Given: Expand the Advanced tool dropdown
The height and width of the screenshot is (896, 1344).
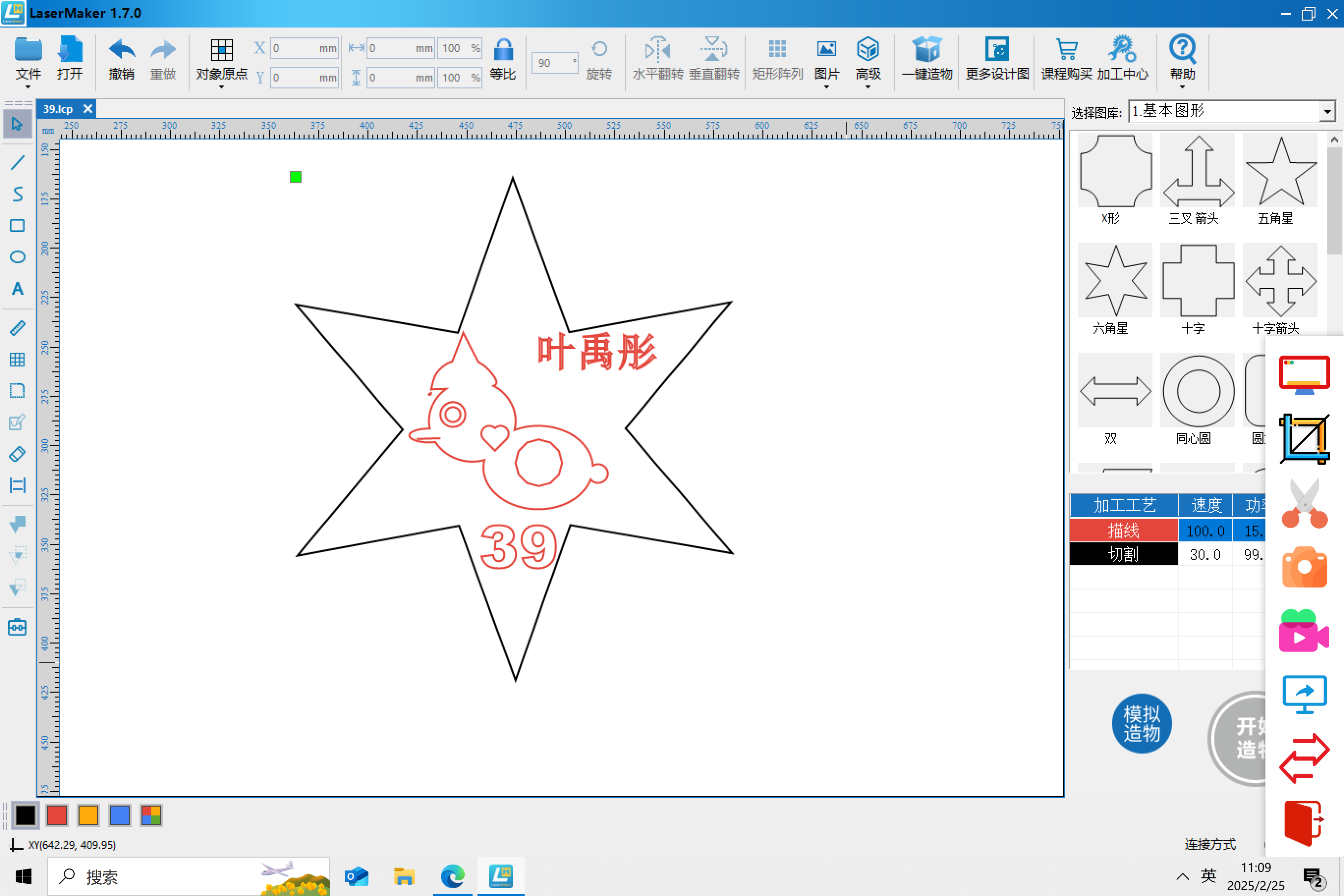Looking at the screenshot, I should [868, 87].
